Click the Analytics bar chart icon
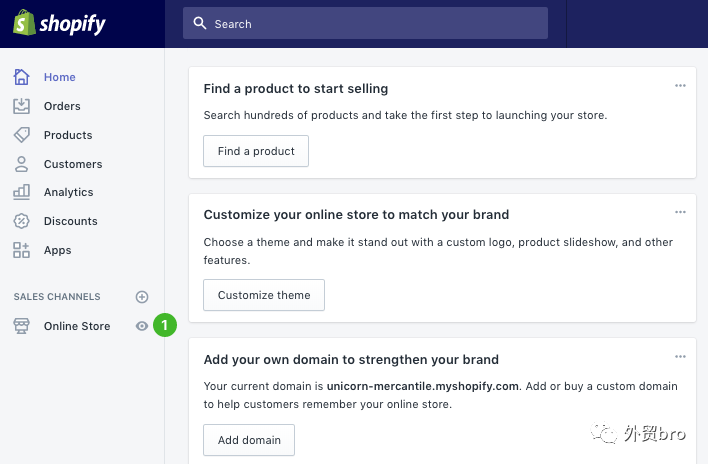The height and width of the screenshot is (464, 708). (22, 192)
